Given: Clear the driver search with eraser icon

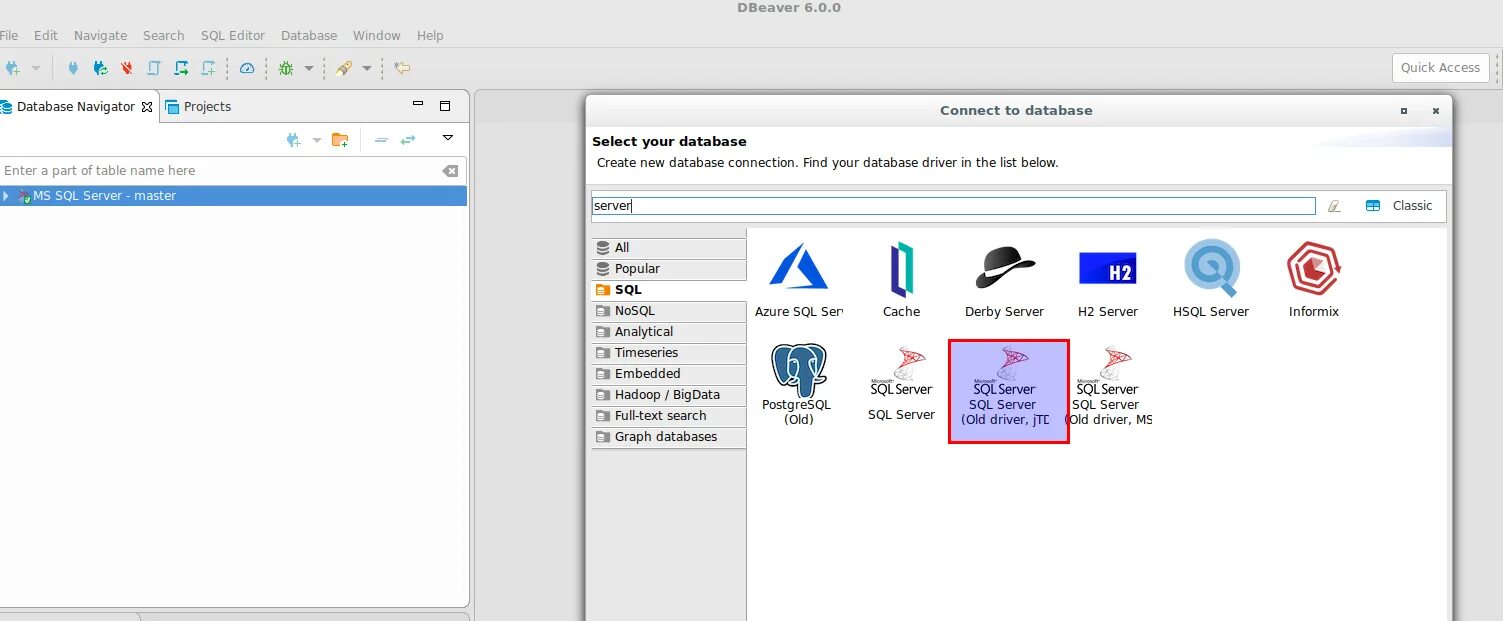Looking at the screenshot, I should pos(1334,206).
